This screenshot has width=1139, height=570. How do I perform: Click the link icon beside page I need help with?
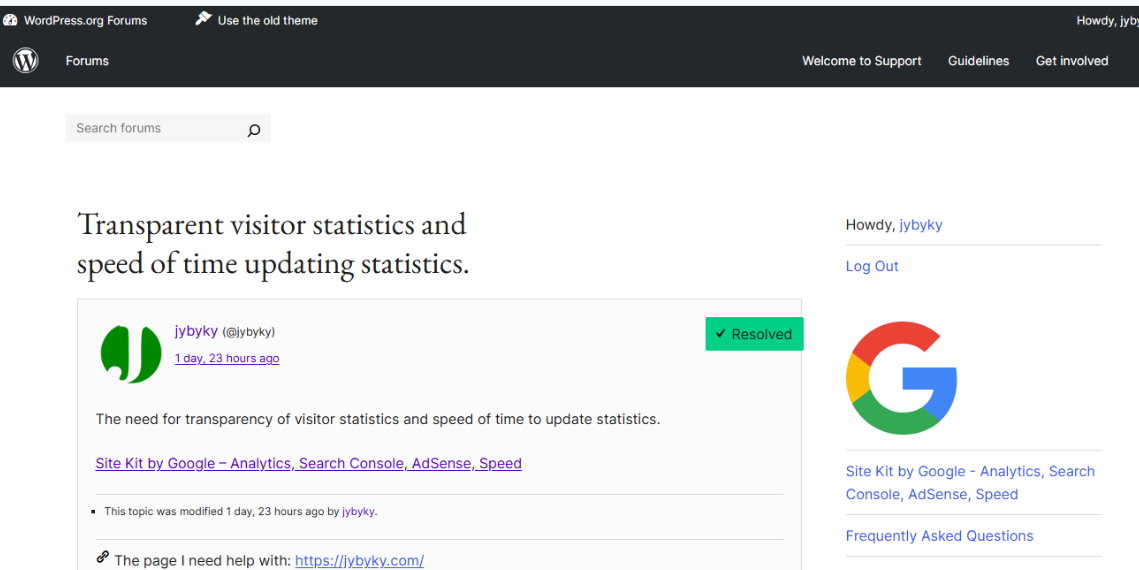click(102, 558)
